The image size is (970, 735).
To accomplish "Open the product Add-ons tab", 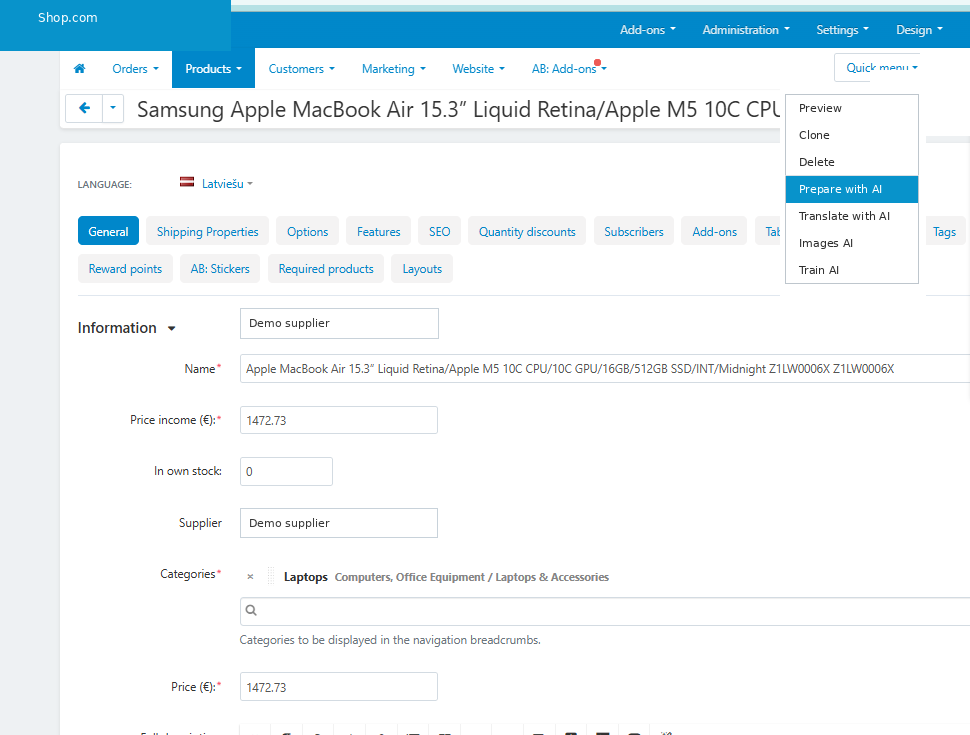I will 715,231.
